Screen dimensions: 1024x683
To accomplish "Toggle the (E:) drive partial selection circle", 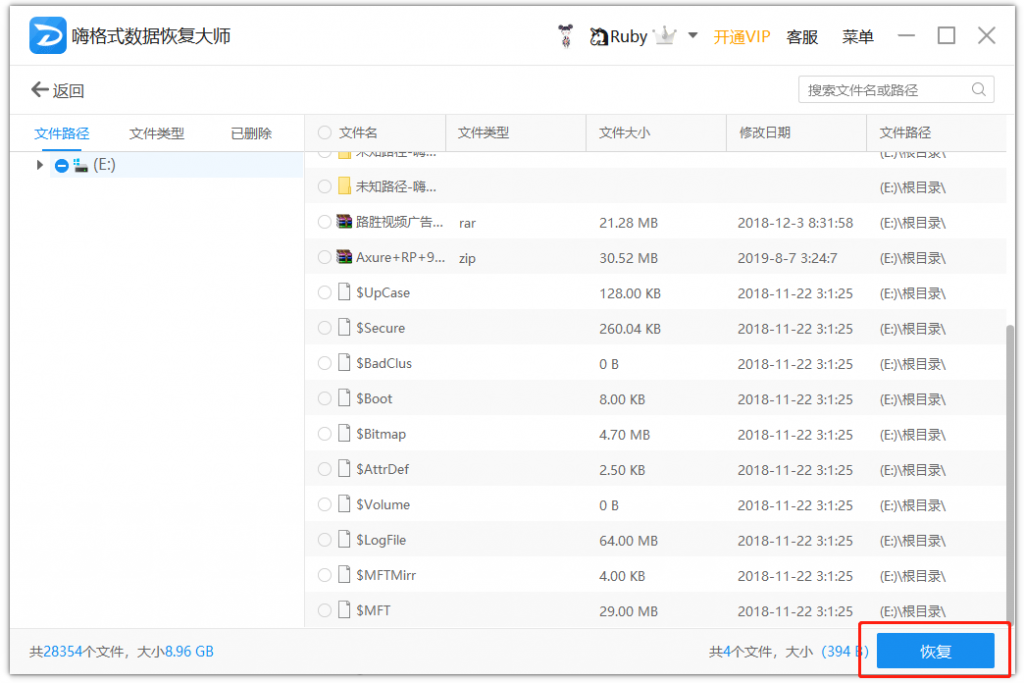I will pyautogui.click(x=61, y=166).
